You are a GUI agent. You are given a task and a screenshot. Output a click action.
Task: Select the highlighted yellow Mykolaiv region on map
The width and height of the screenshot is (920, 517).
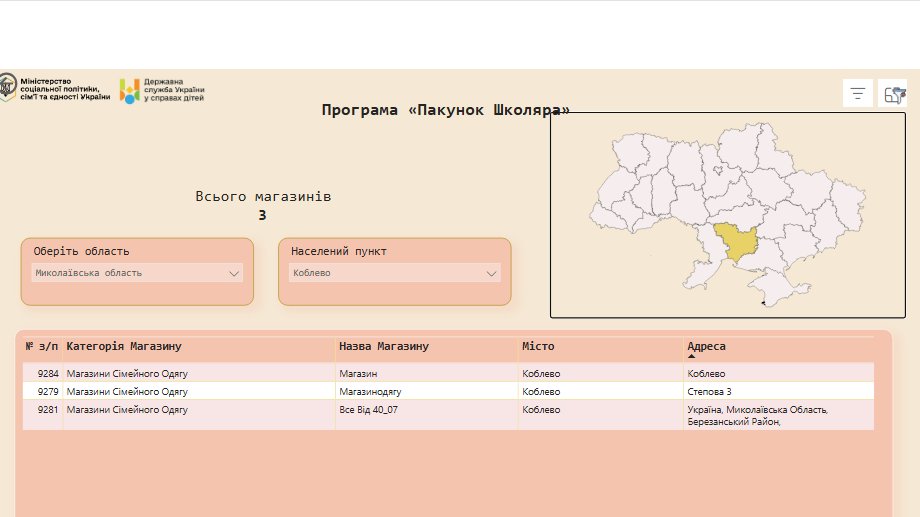[737, 242]
